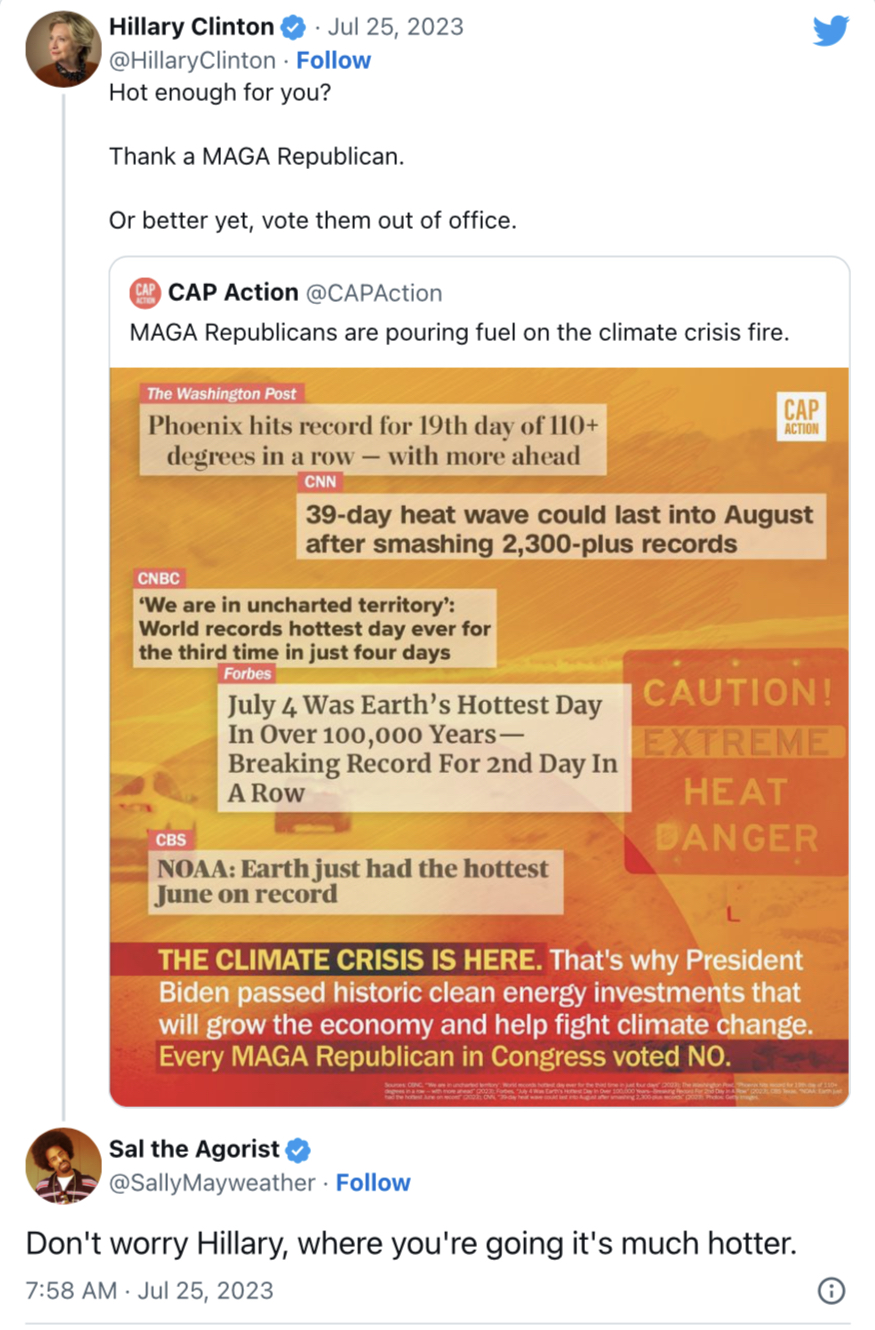The height and width of the screenshot is (1330, 875).
Task: Open the CAP Action account name
Action: click(233, 293)
